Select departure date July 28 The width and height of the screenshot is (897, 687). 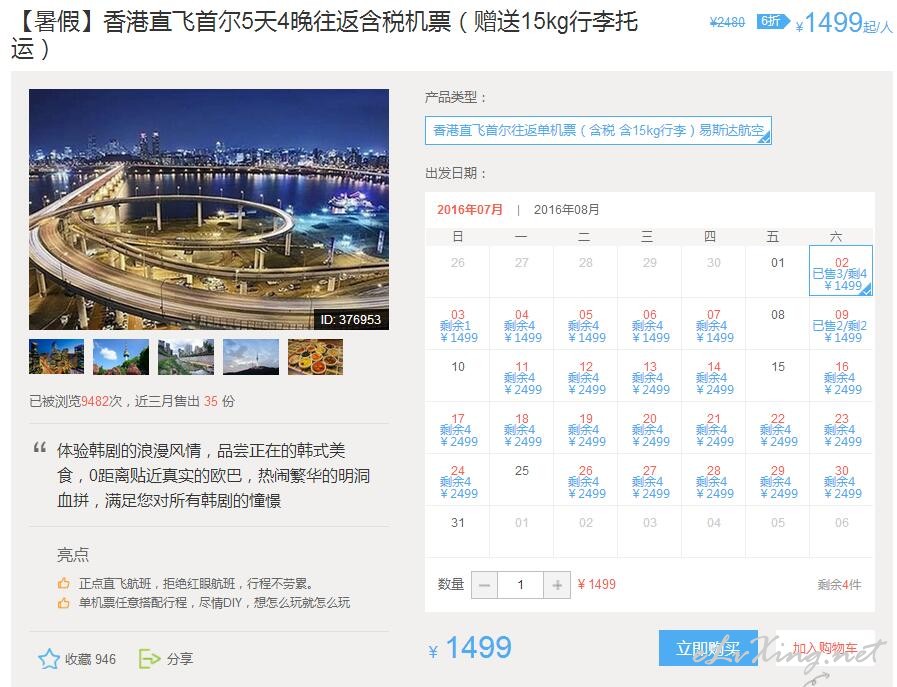[714, 480]
